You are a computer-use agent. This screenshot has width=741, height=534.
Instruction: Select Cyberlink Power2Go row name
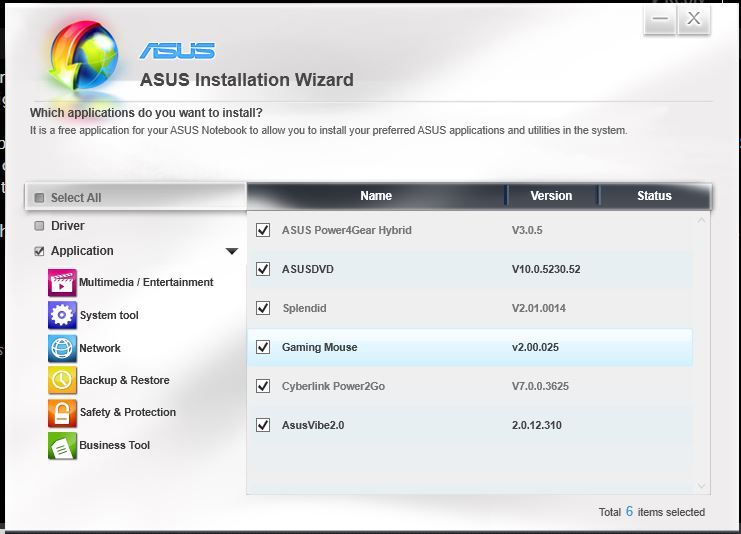point(333,386)
